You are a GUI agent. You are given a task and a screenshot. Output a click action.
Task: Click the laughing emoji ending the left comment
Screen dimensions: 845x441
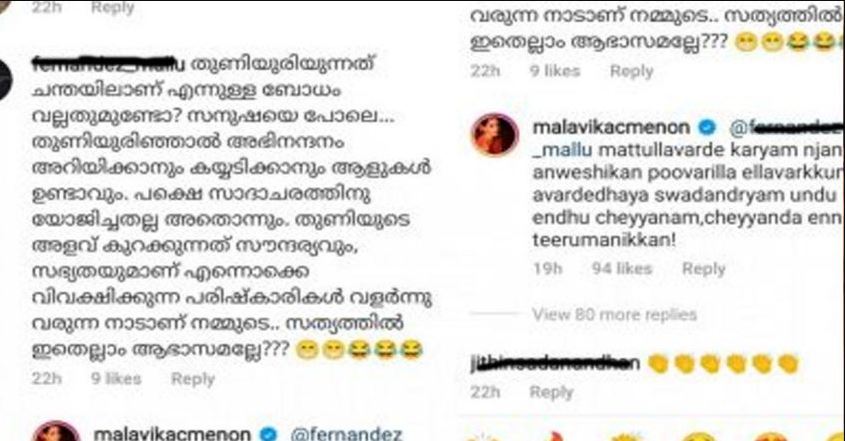click(x=411, y=350)
